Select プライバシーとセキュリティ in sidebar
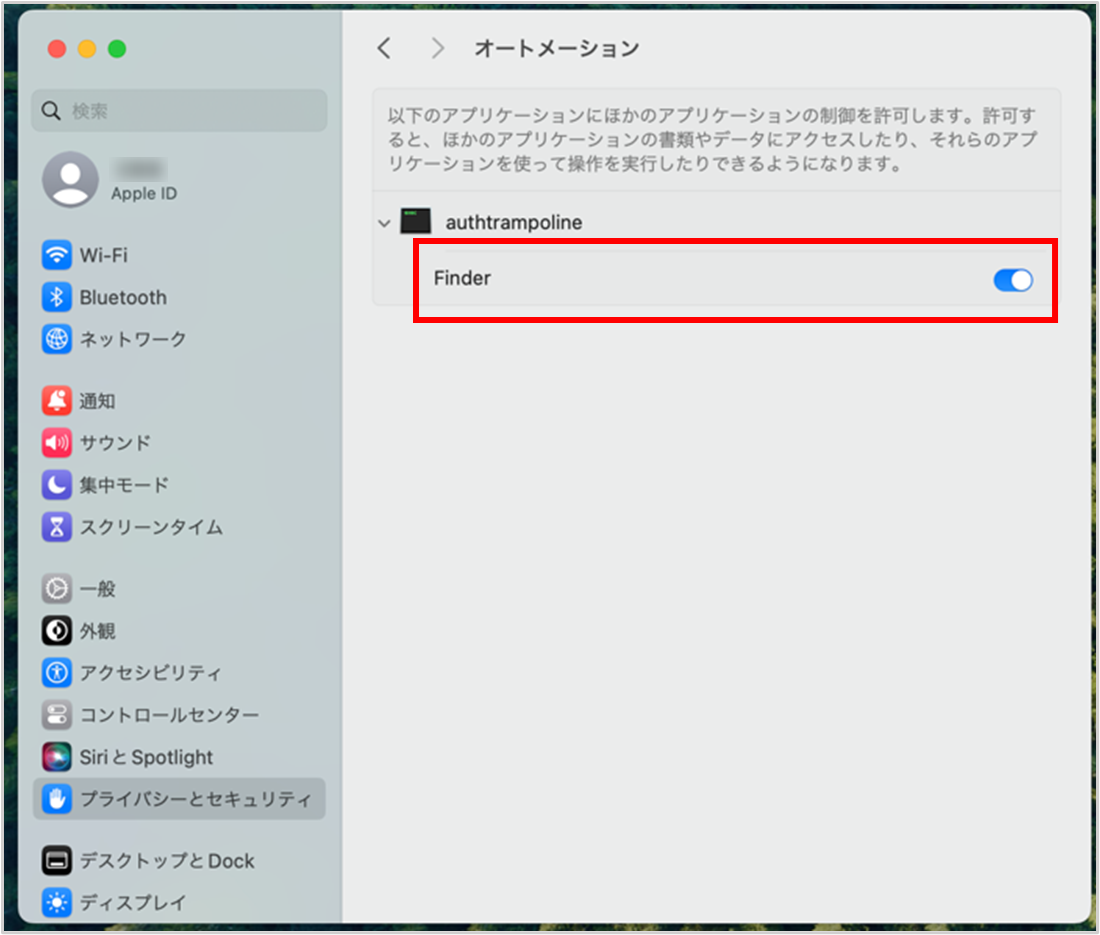The image size is (1100, 935). click(195, 799)
